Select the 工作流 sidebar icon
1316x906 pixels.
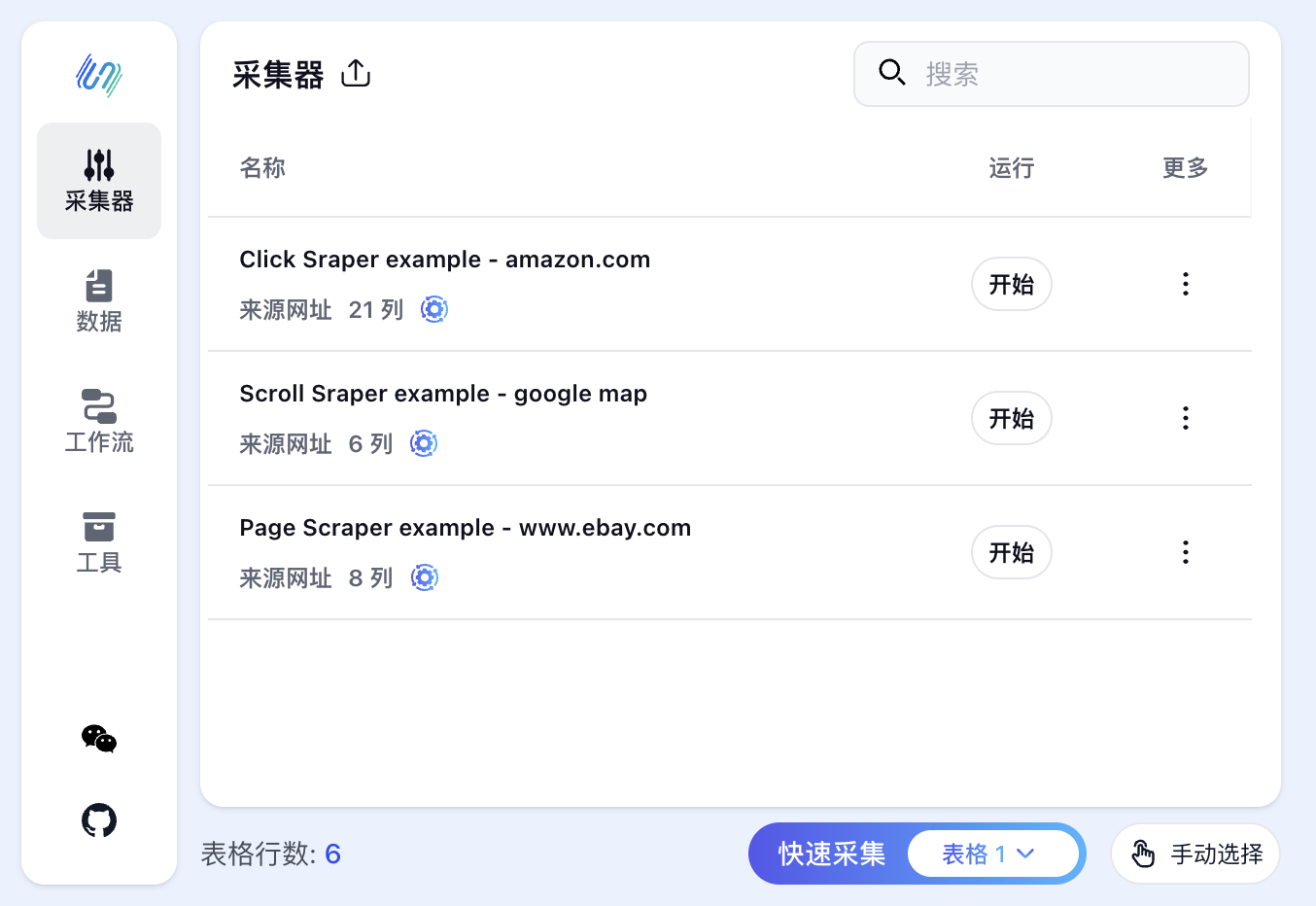(98, 420)
